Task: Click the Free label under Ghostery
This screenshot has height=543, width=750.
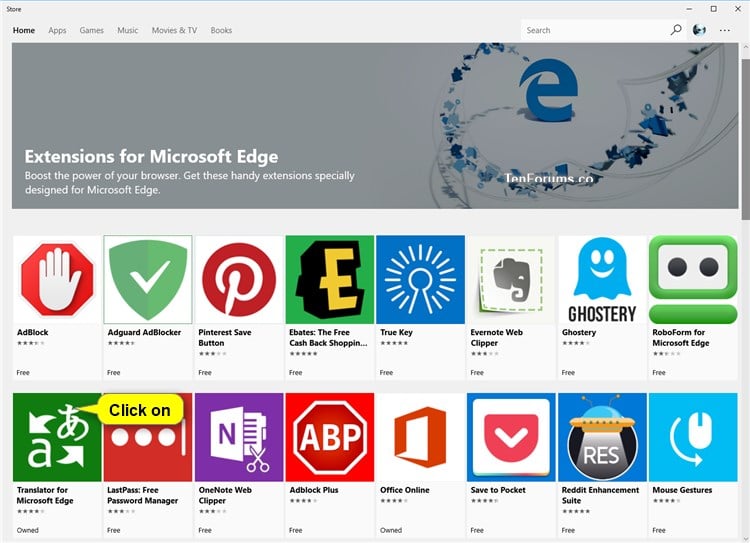Action: (568, 372)
